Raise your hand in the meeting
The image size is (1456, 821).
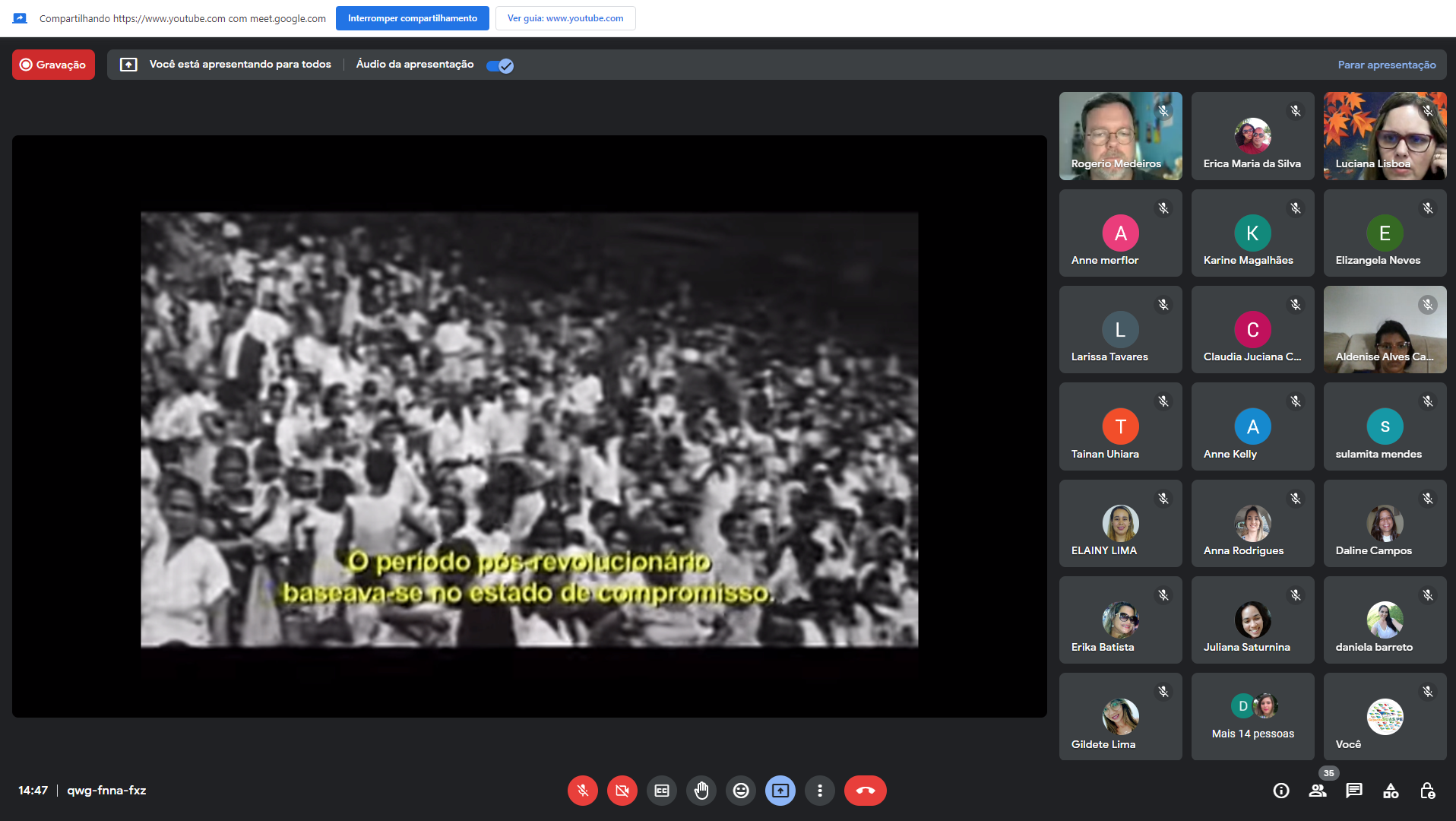pos(701,791)
